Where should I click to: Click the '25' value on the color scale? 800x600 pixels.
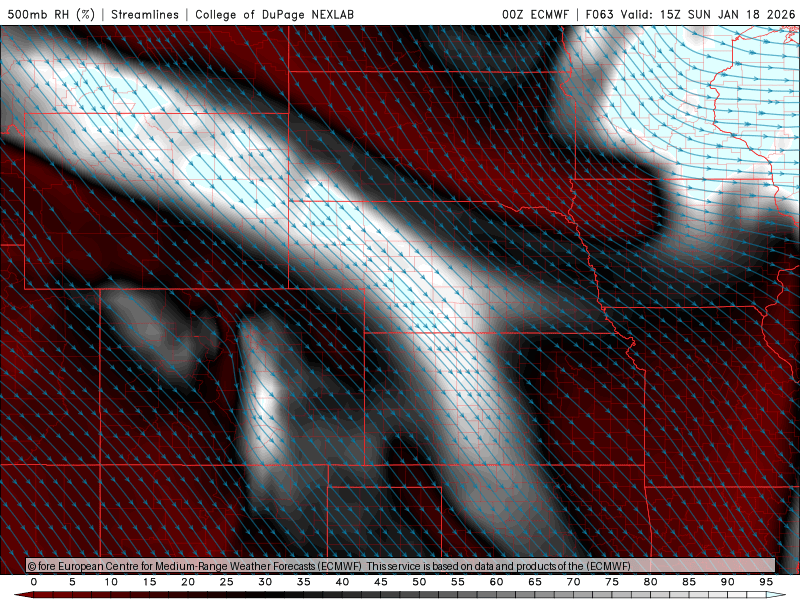click(x=227, y=582)
